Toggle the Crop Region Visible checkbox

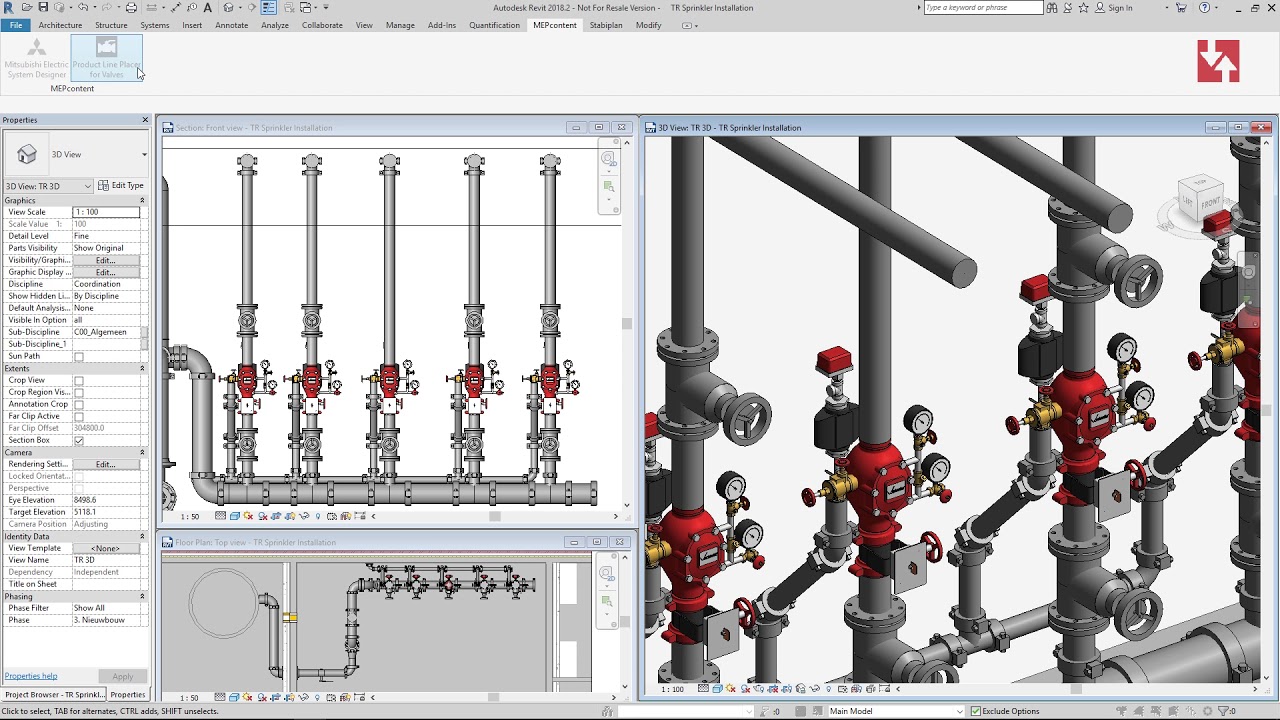(x=79, y=393)
